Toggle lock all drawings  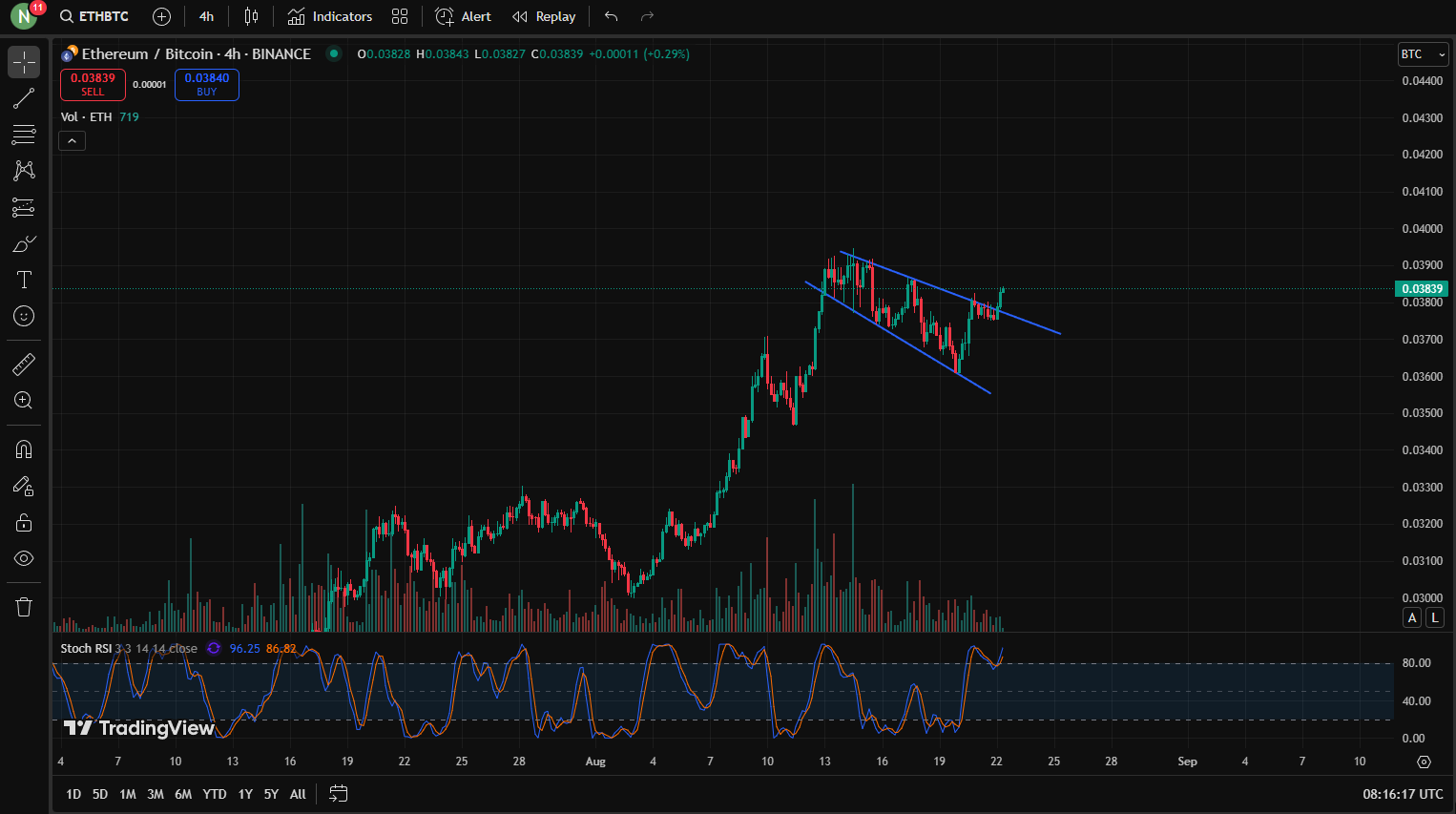(24, 522)
